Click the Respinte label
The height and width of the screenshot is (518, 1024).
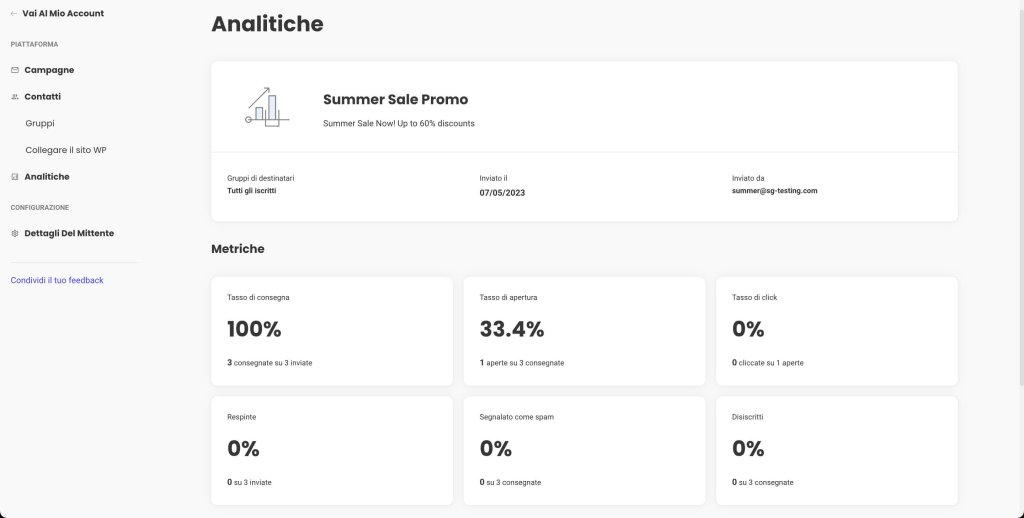point(242,417)
